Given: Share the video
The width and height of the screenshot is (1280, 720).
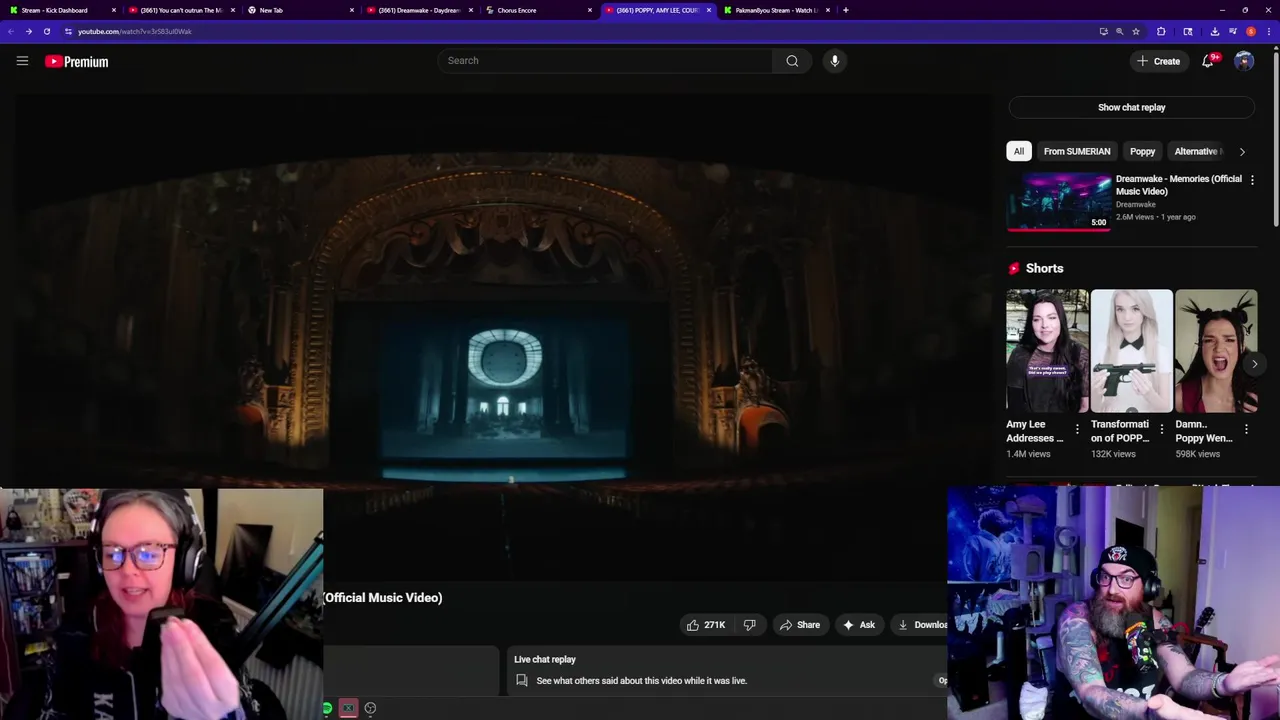Looking at the screenshot, I should click(x=799, y=625).
